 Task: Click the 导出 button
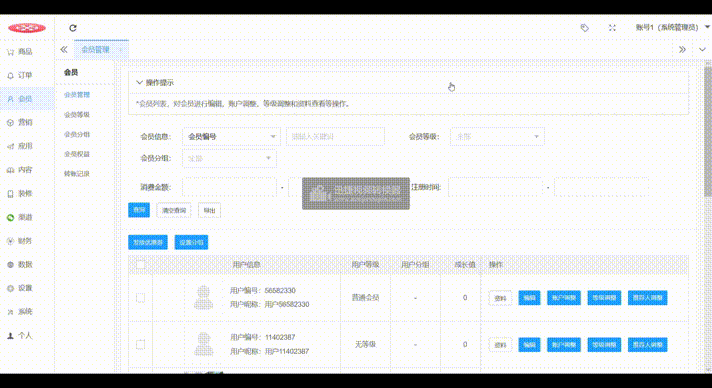pyautogui.click(x=209, y=210)
